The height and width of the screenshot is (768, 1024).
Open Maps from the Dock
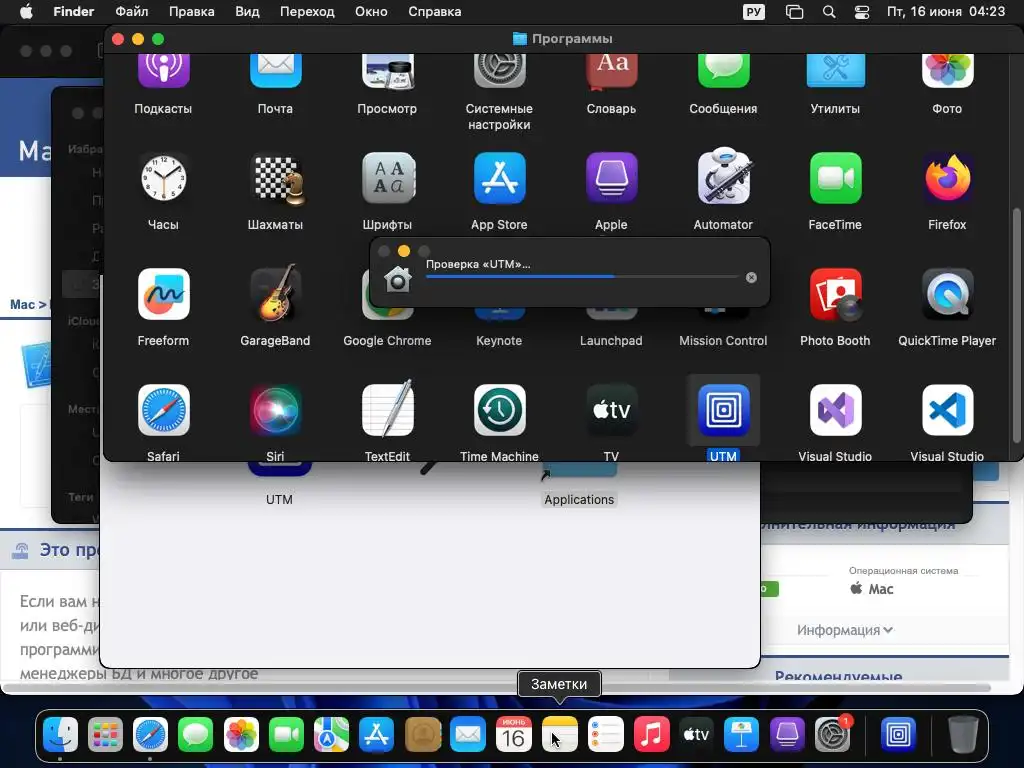point(332,734)
